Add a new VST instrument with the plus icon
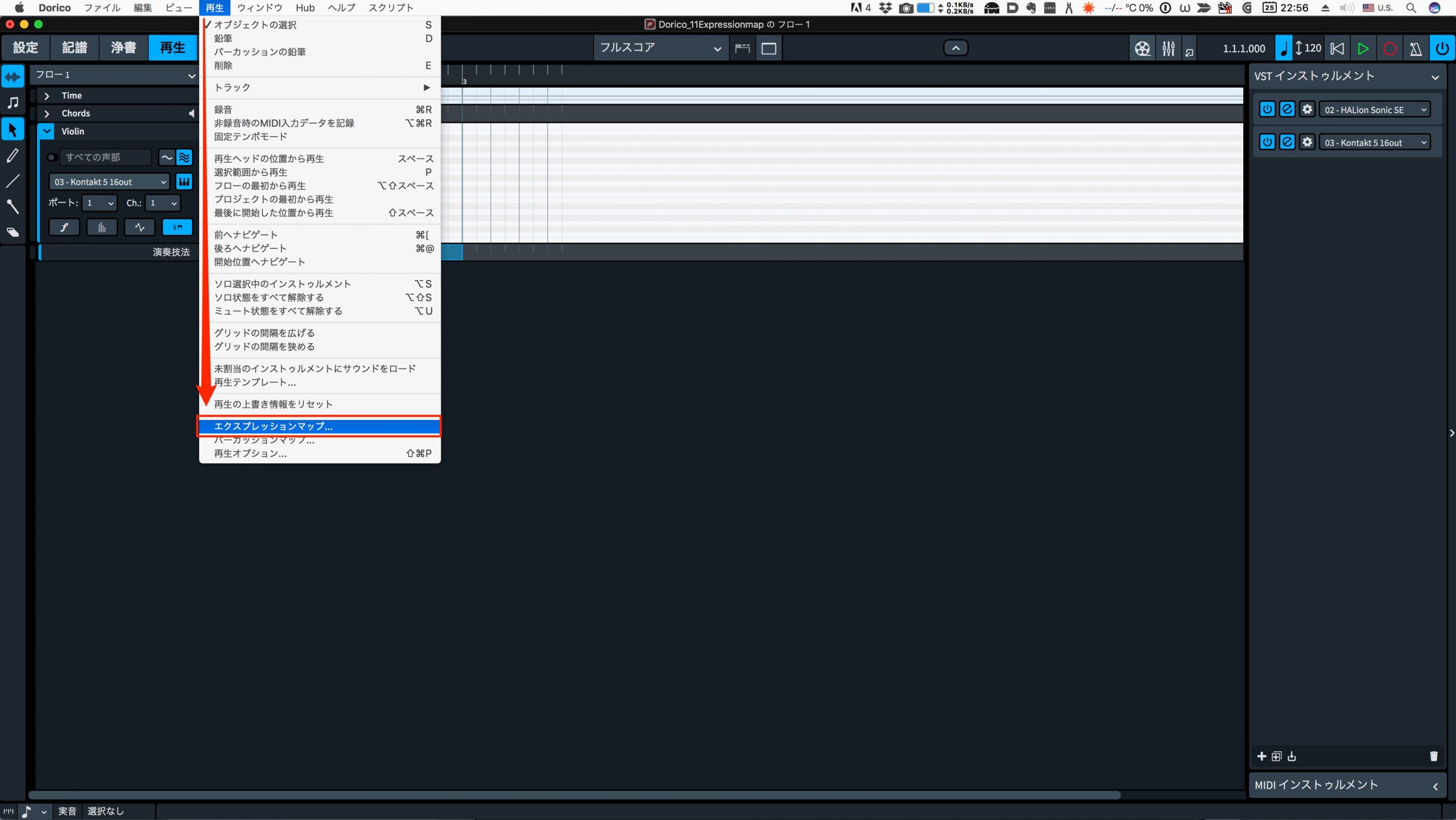Image resolution: width=1456 pixels, height=820 pixels. [x=1261, y=756]
